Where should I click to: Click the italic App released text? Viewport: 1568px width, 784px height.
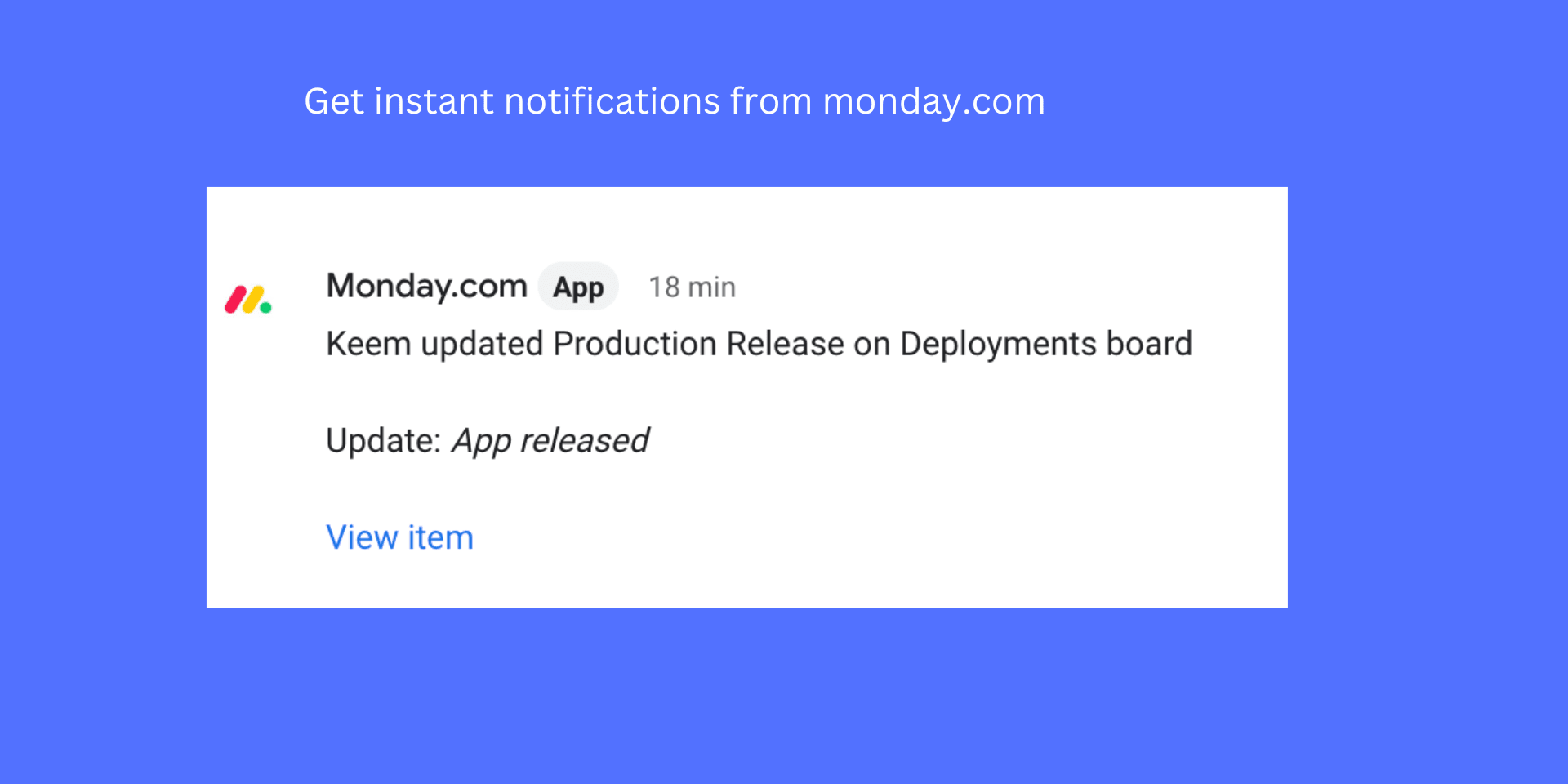(x=550, y=441)
